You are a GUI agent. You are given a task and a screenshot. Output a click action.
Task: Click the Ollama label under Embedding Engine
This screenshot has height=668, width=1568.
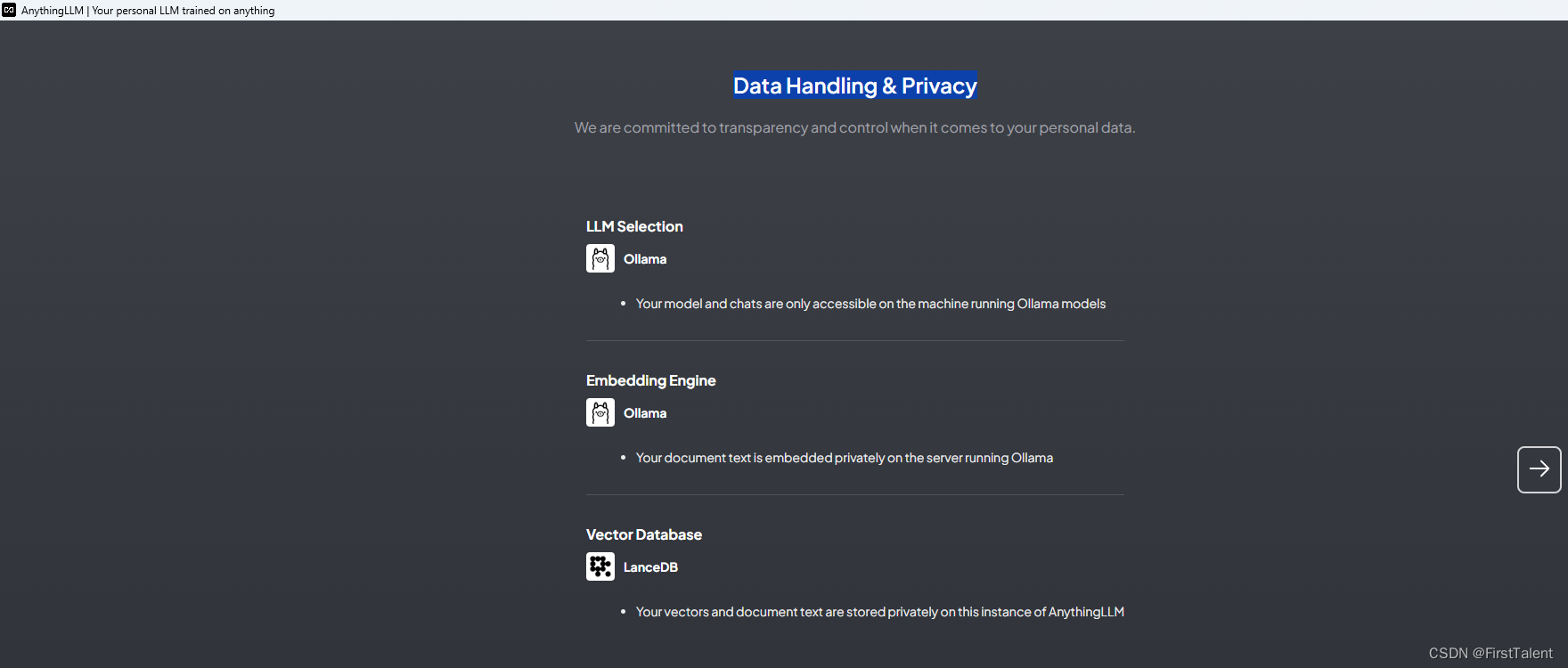point(645,413)
